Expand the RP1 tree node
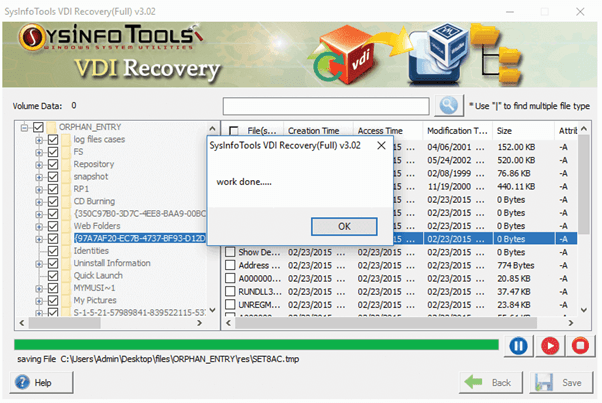602x403 pixels. (x=39, y=189)
